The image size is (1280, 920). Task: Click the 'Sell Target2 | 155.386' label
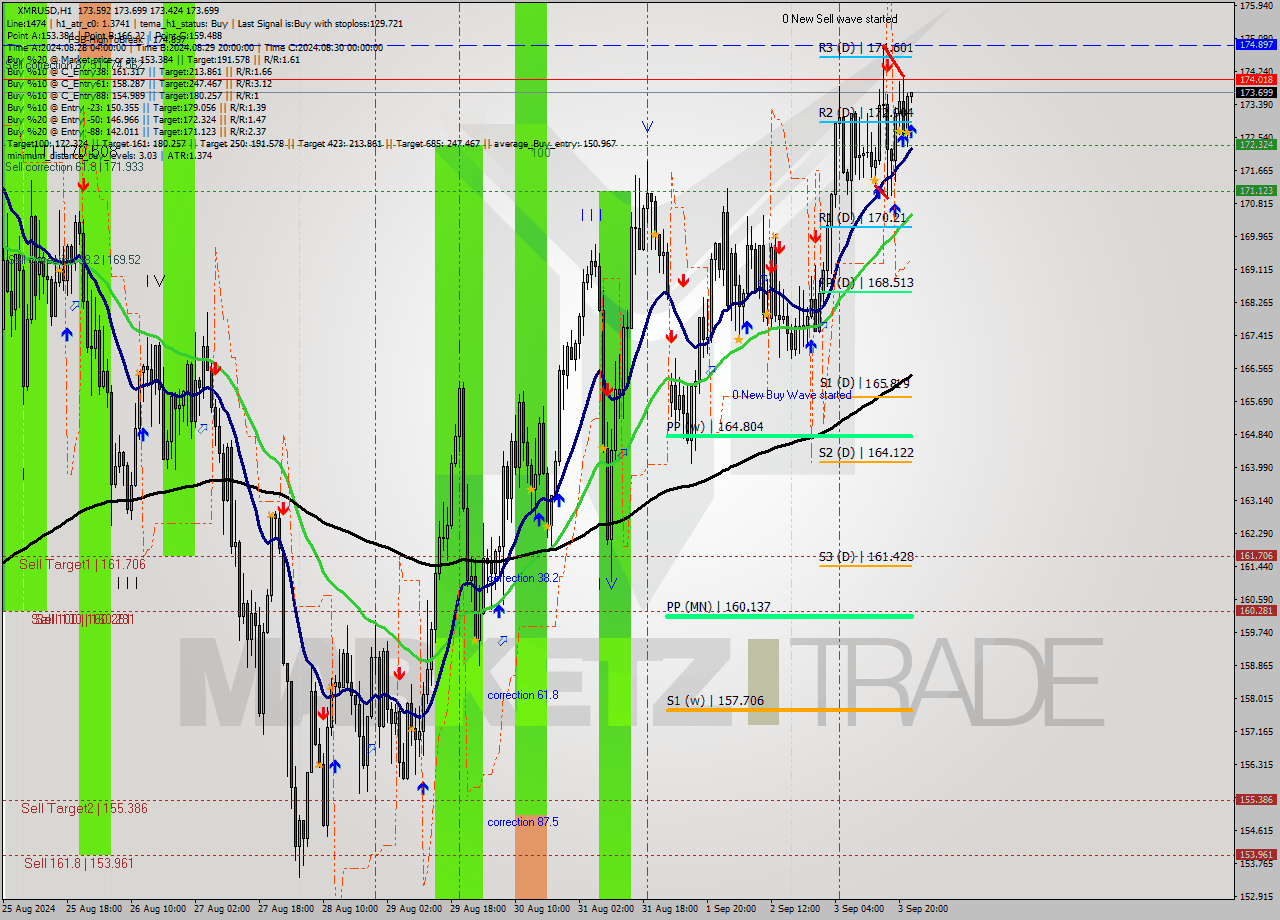pyautogui.click(x=84, y=808)
